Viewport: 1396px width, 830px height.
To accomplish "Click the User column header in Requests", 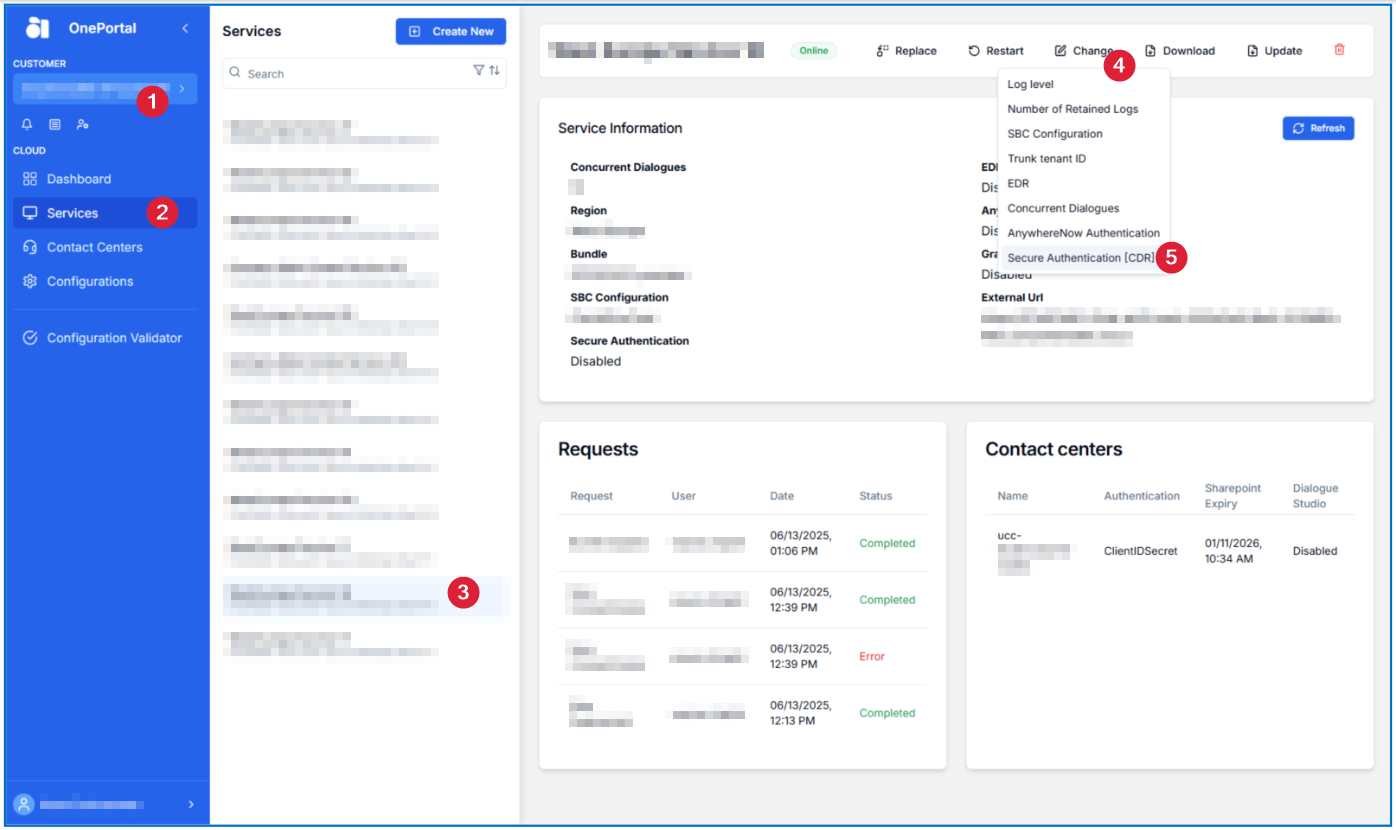I will coord(684,496).
